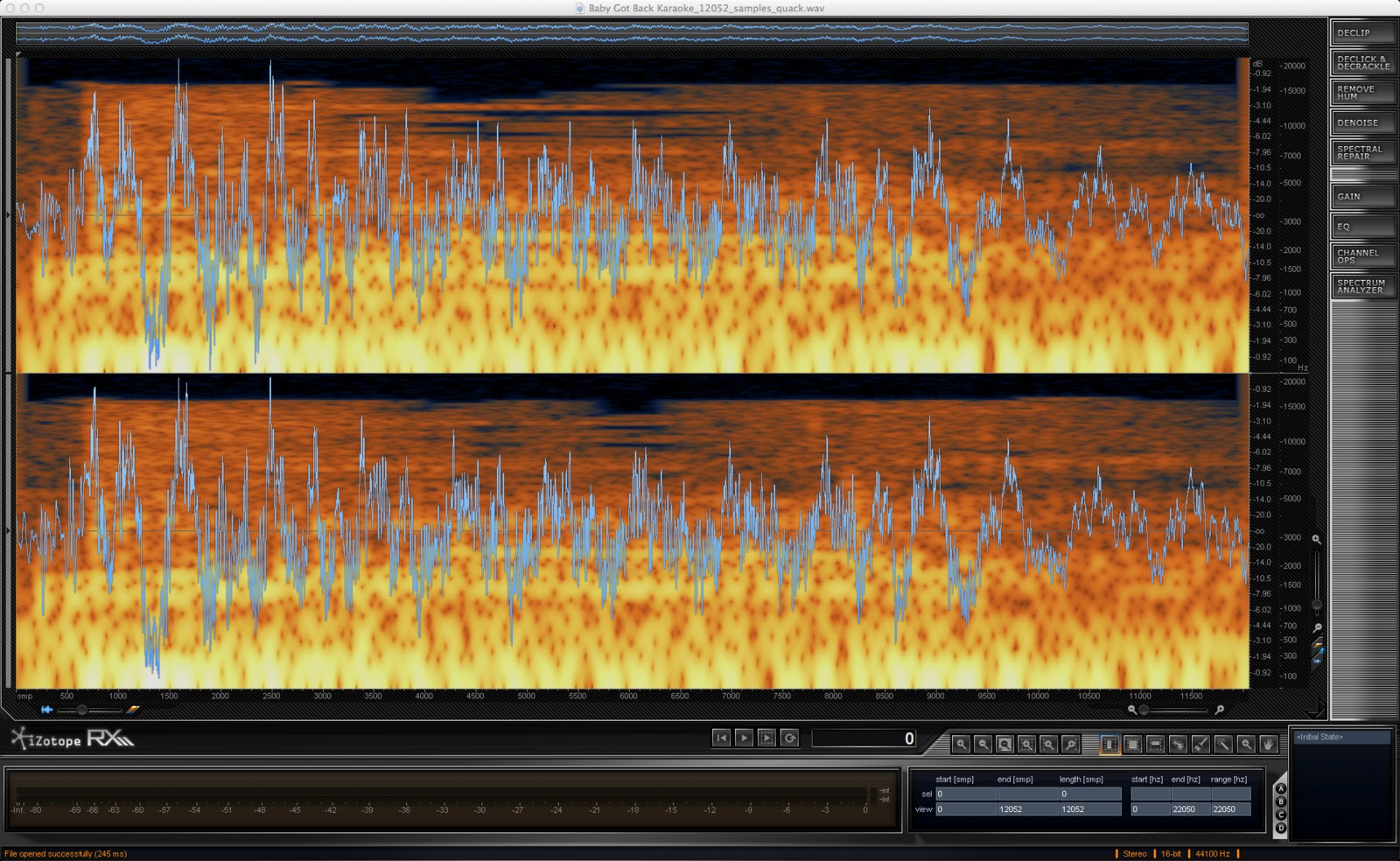Viewport: 1400px width, 861px height.
Task: Select the time-frequency selection tool
Action: 1132,745
